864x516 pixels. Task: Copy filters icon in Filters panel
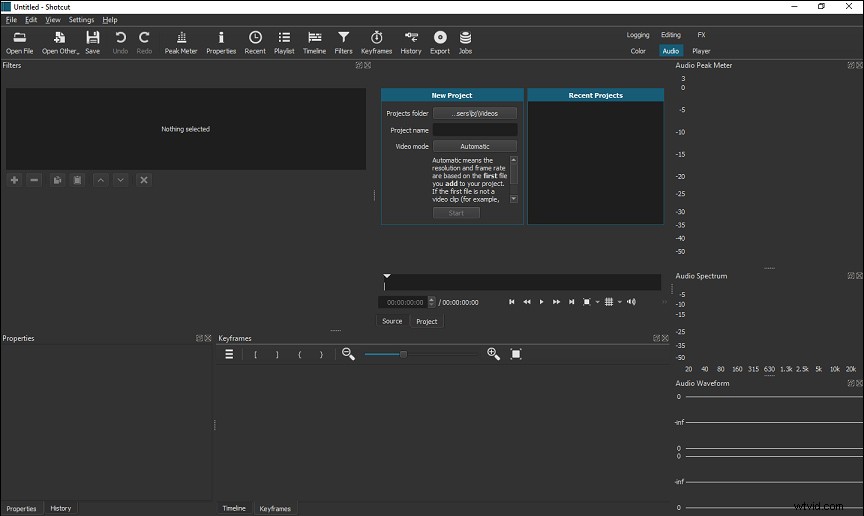tap(57, 180)
